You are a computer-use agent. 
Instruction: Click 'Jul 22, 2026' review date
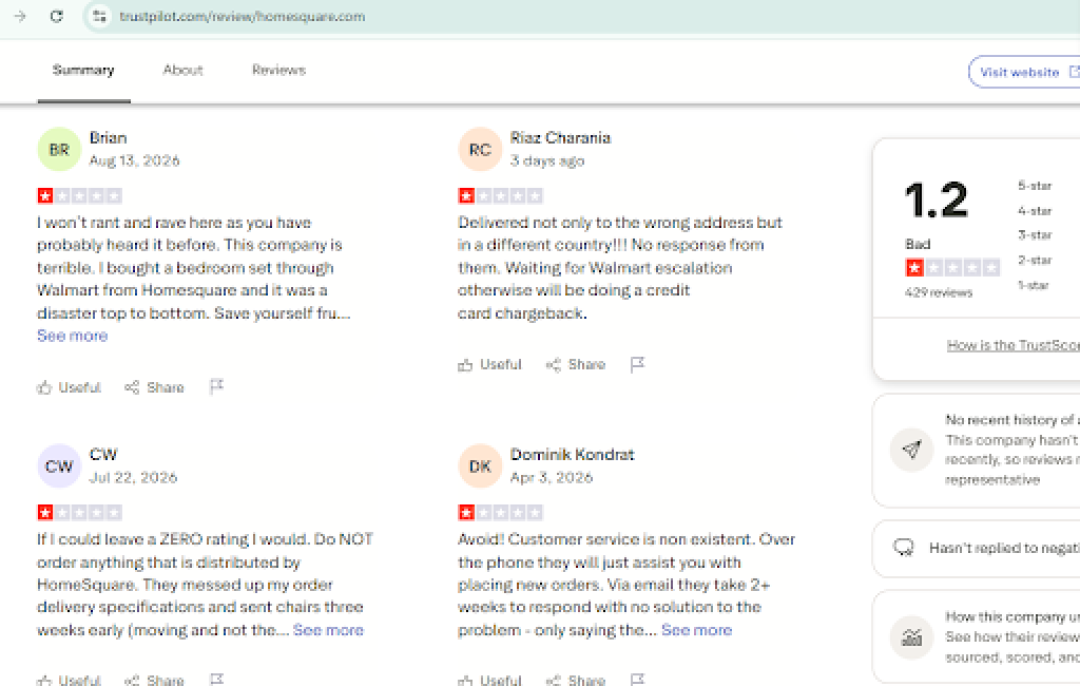click(x=133, y=477)
